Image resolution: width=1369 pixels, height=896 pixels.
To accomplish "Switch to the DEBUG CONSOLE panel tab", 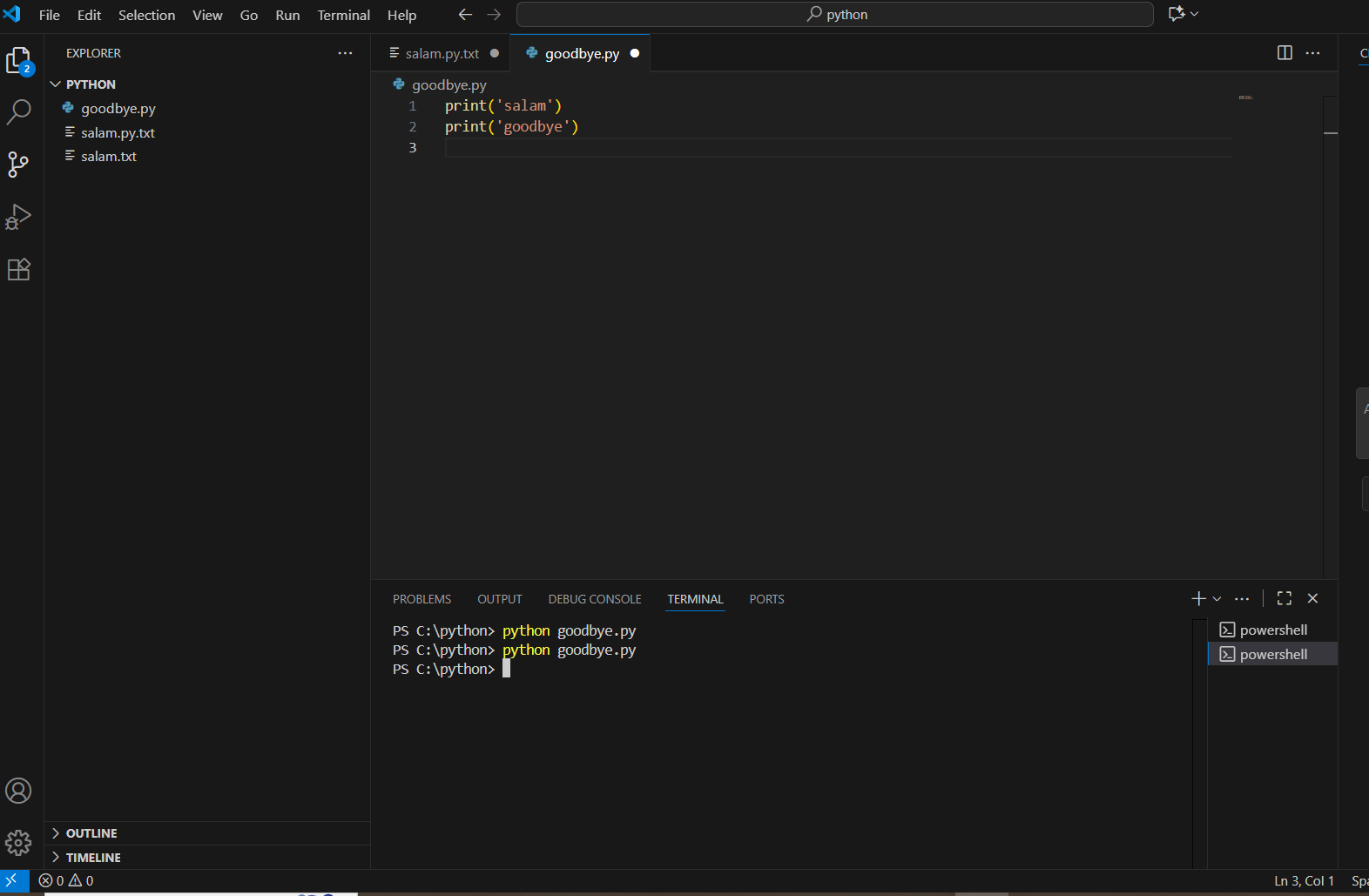I will (595, 599).
